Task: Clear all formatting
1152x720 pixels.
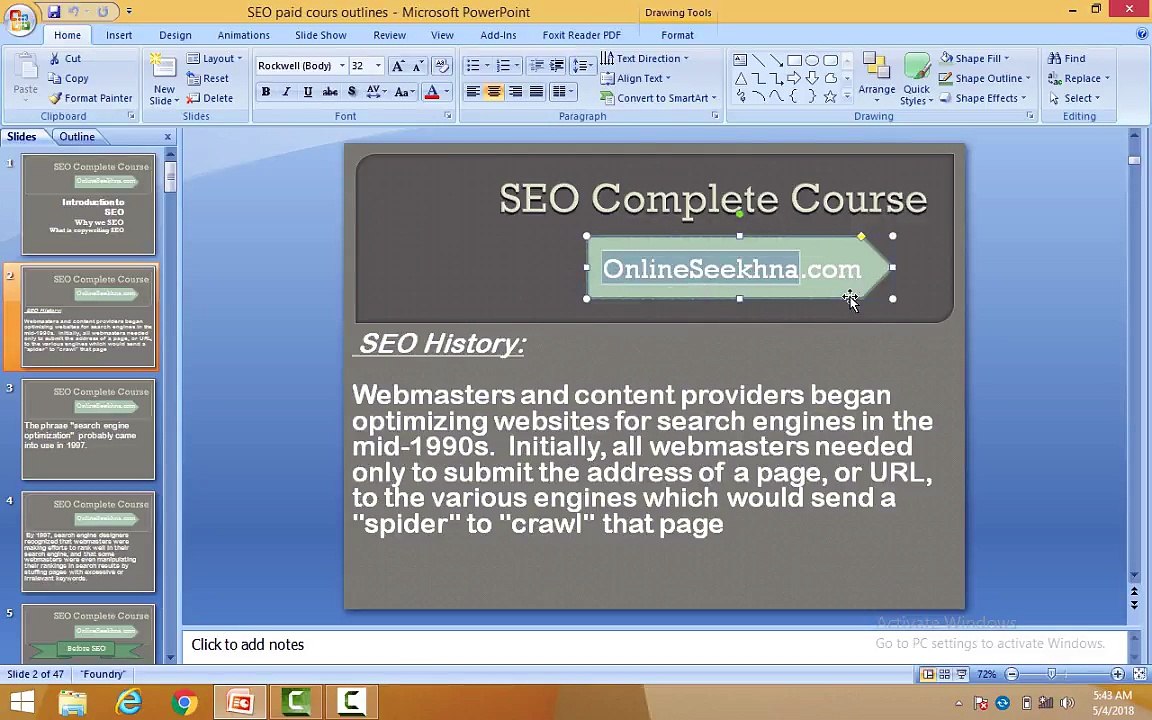Action: pos(442,66)
